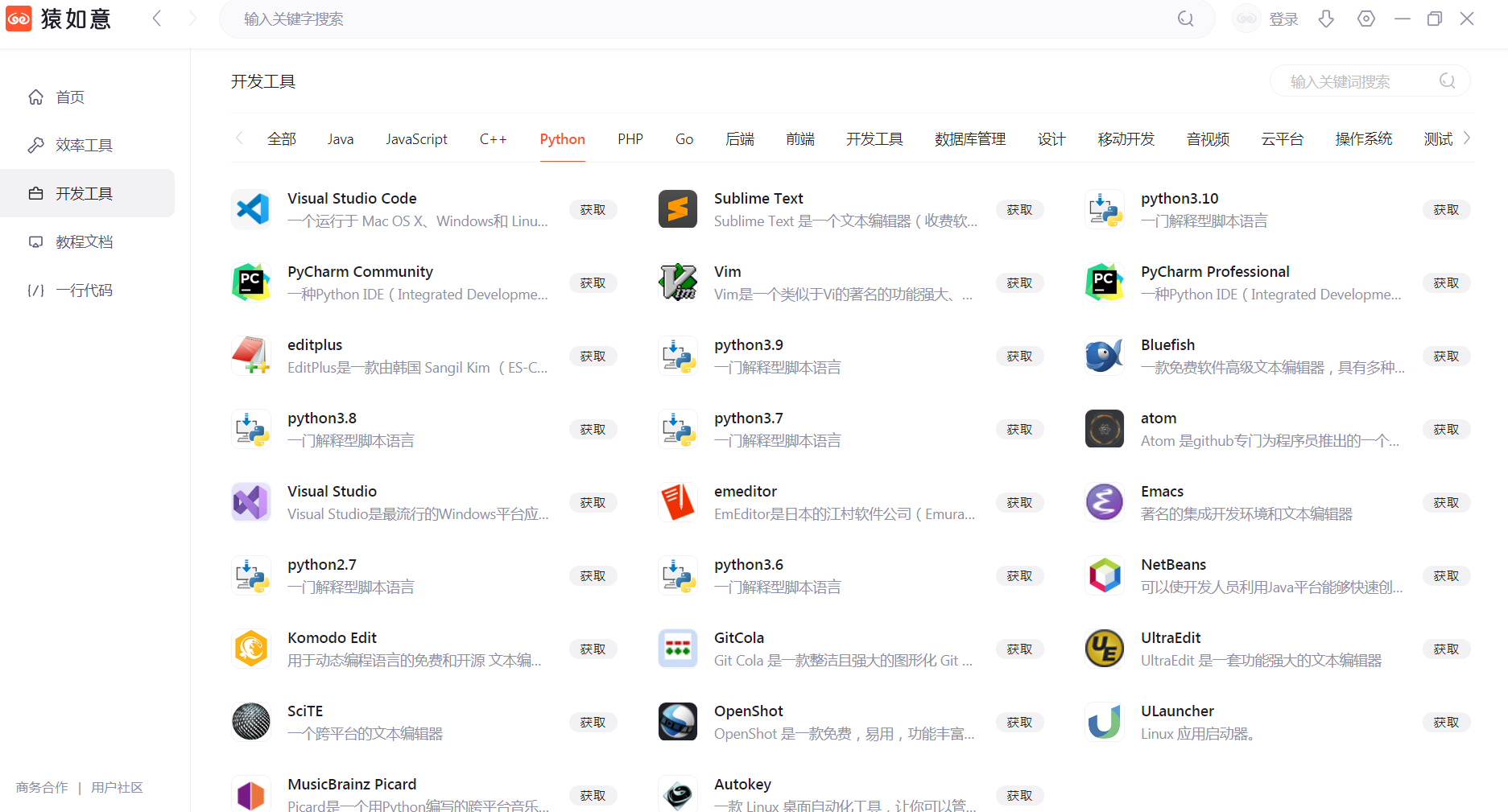Click the python3.7 title text

[749, 418]
